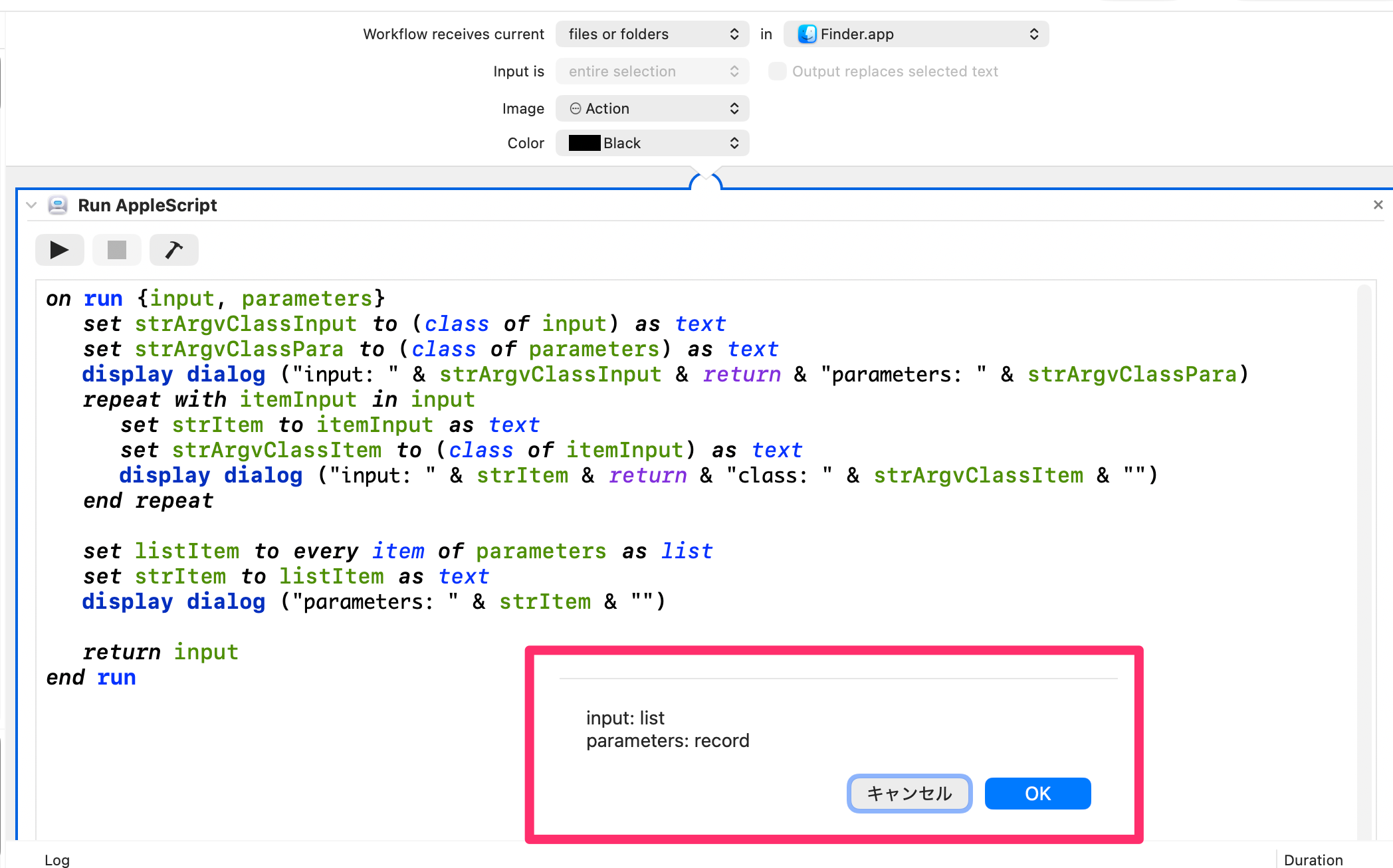Click the Action image glyph icon
The image size is (1393, 868).
click(576, 108)
